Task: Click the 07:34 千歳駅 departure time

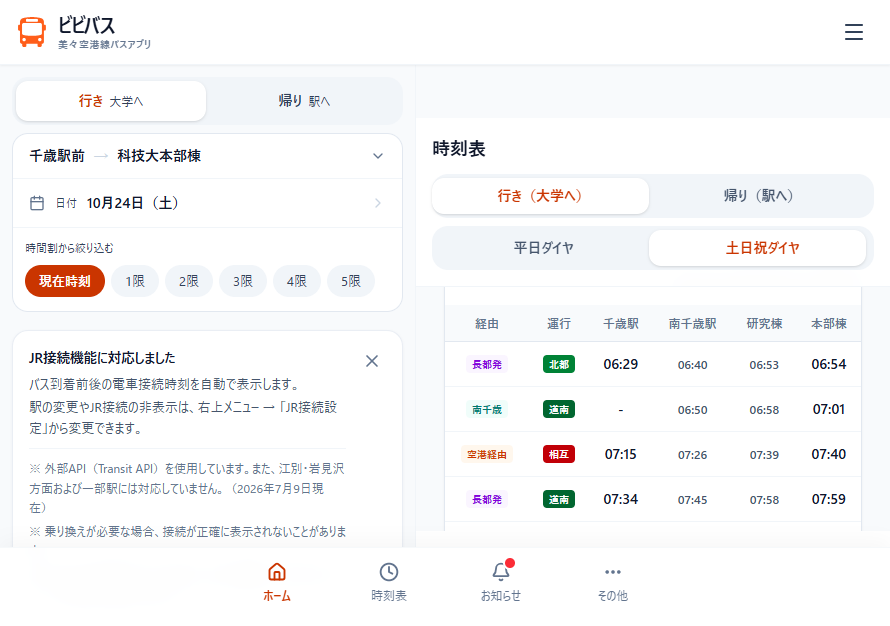Action: pos(620,499)
